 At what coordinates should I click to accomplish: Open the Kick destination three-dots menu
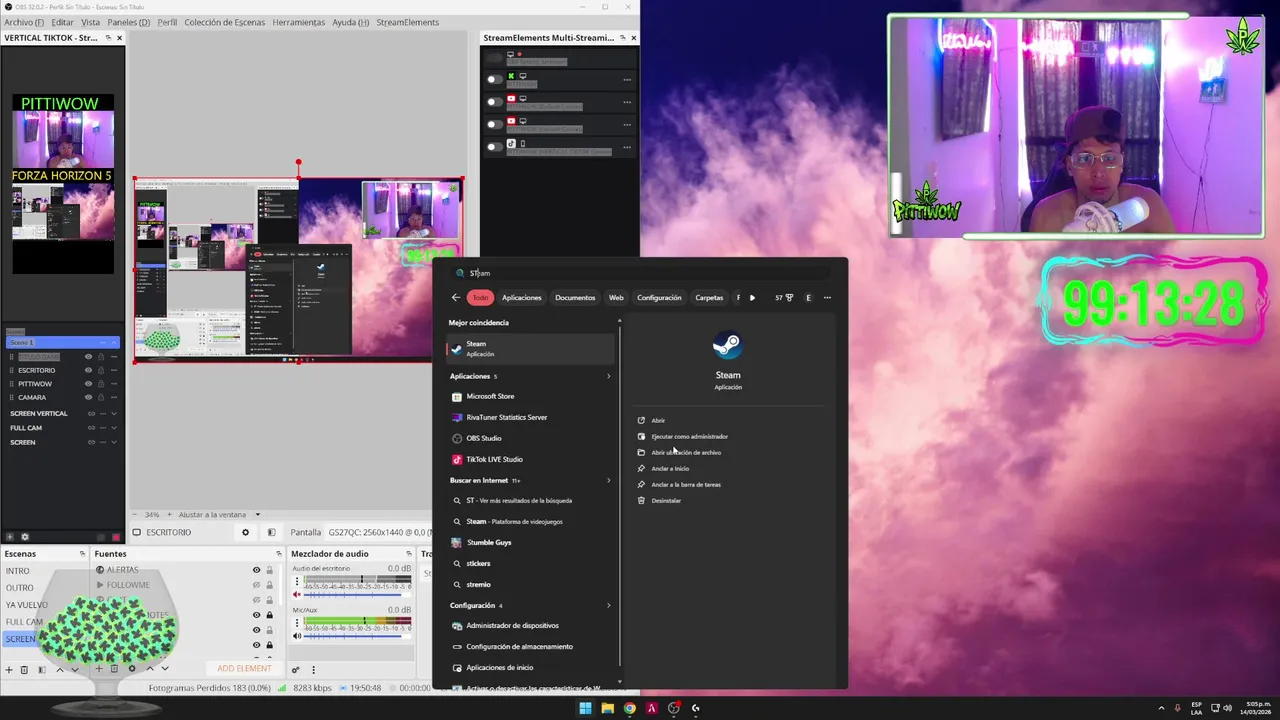pyautogui.click(x=627, y=79)
